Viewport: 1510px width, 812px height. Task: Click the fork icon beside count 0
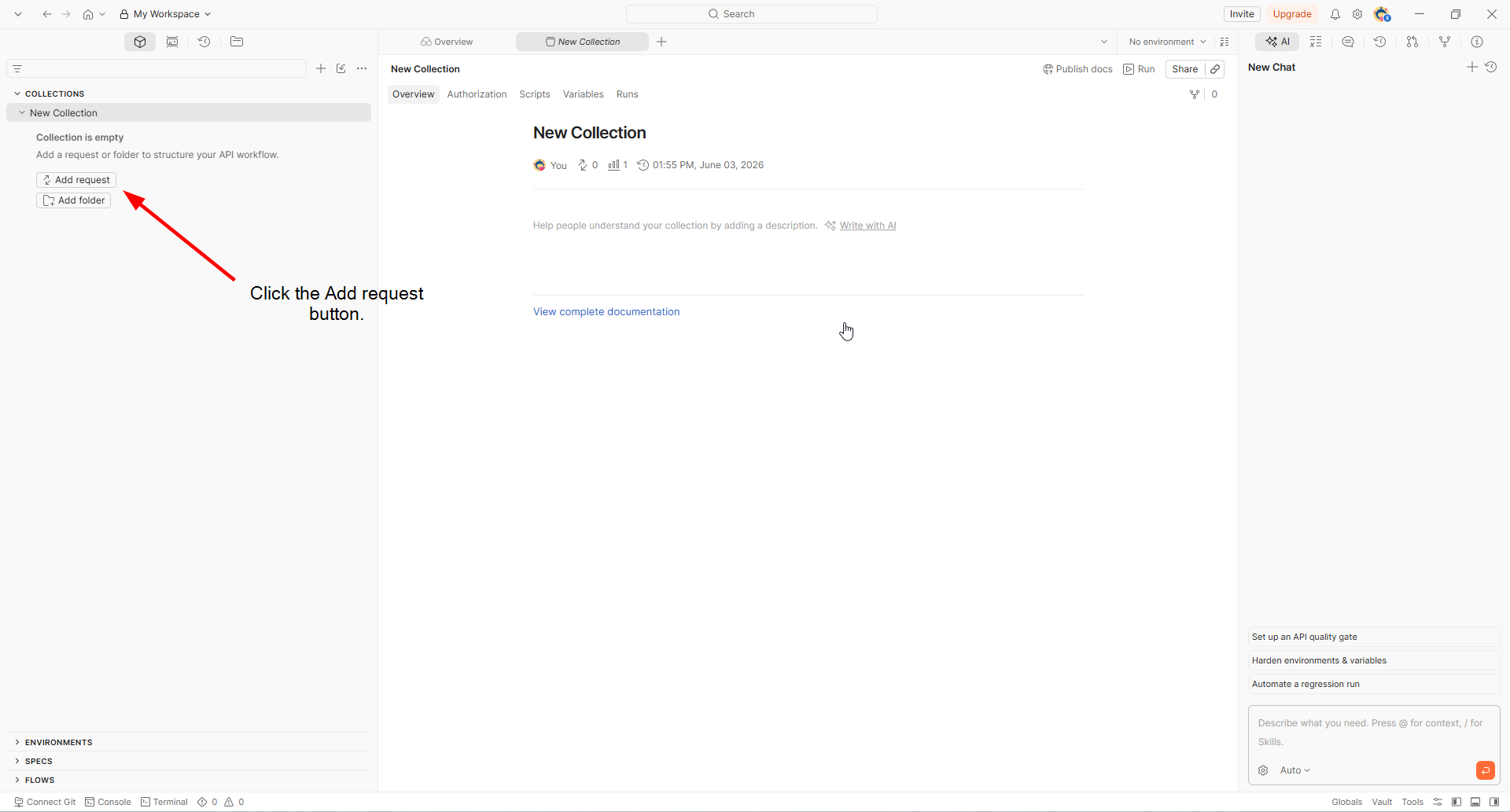coord(1195,94)
